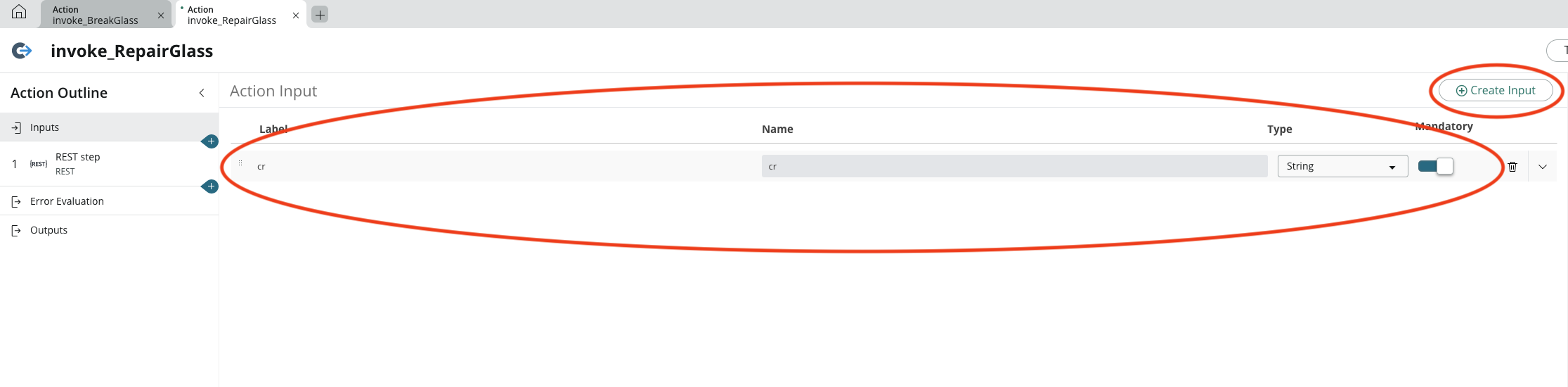
Task: Click the plus icon to open new tab
Action: tap(320, 14)
